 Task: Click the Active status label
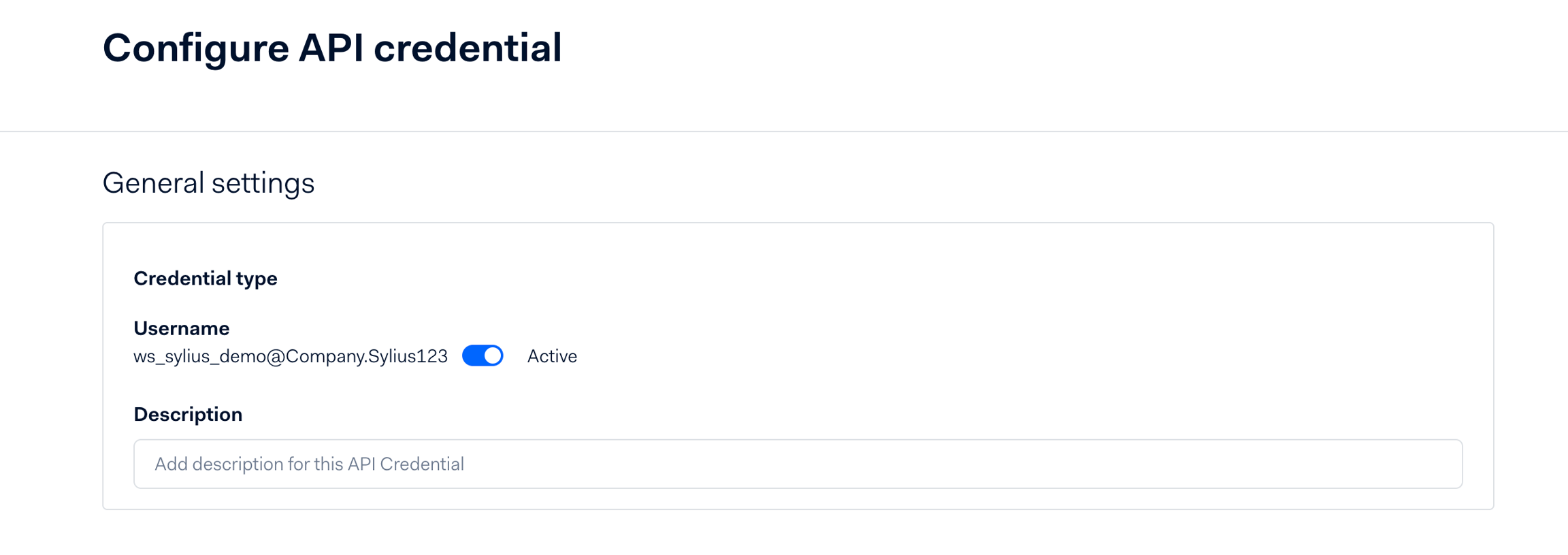click(x=552, y=356)
